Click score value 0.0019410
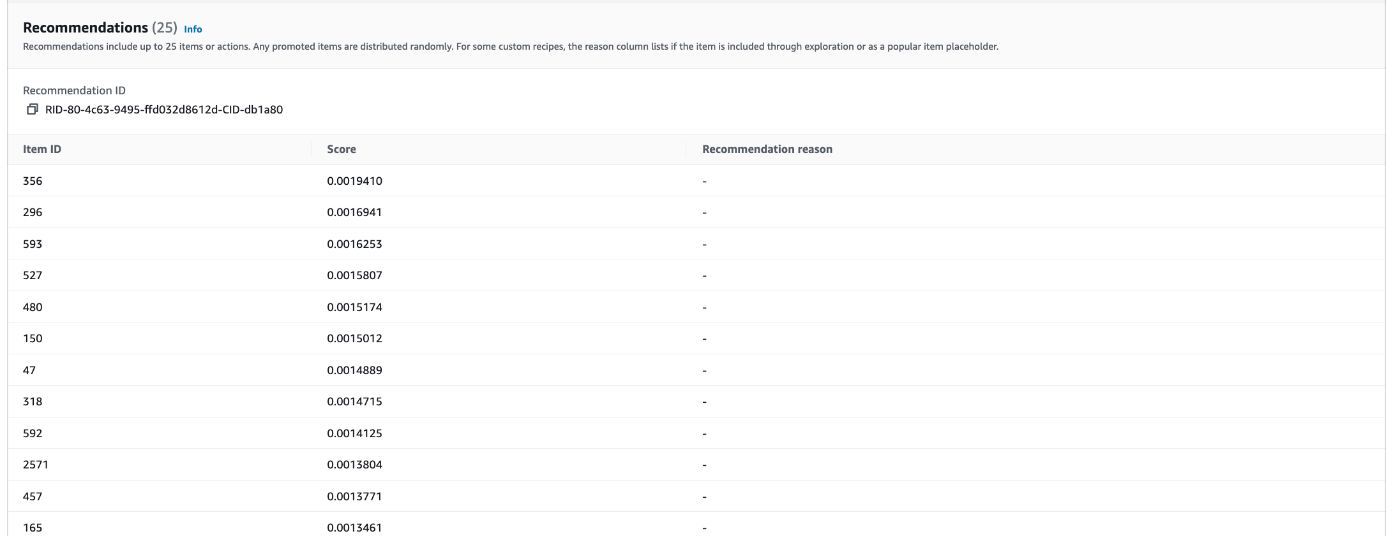Screen dimensions: 1400x536 (355, 181)
